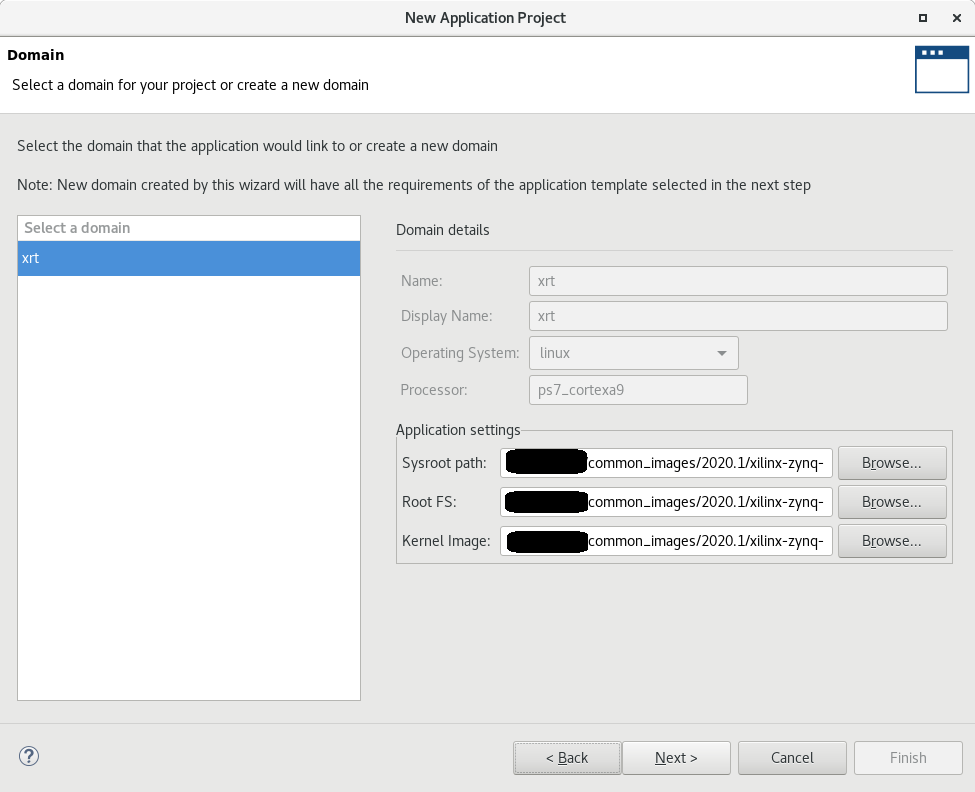The image size is (975, 792).
Task: Click the Processor ps7_cortexa9 field
Action: 637,390
